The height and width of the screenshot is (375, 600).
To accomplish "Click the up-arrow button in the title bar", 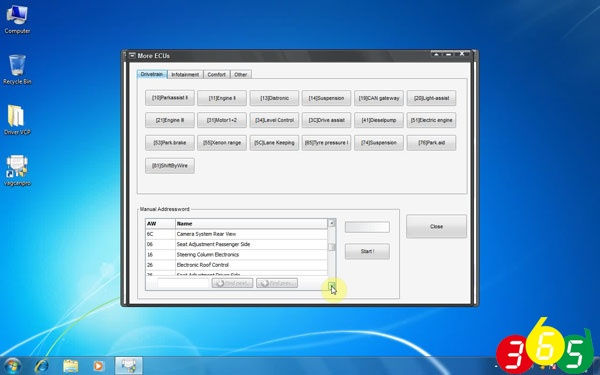I will (436, 55).
